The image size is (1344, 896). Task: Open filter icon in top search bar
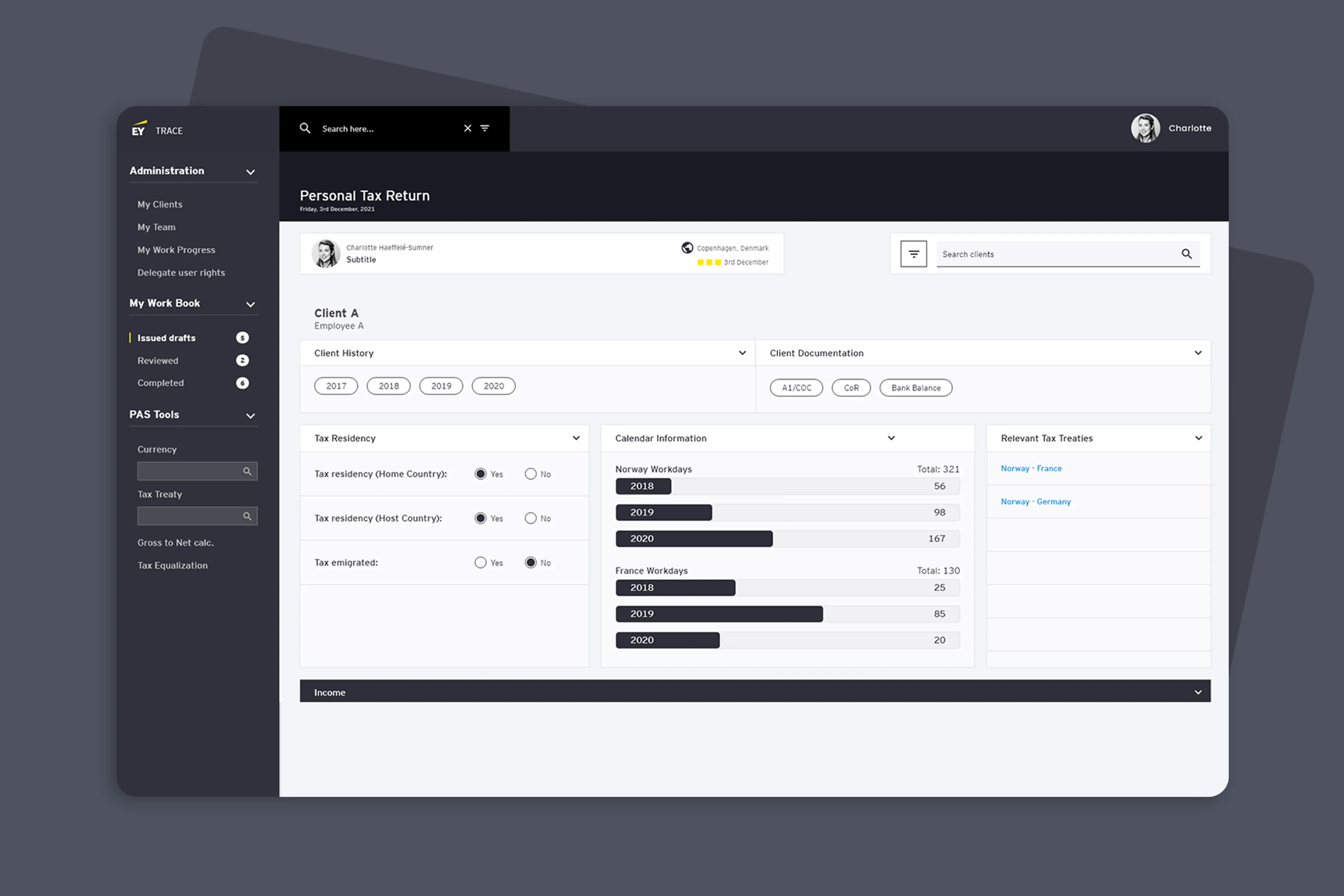485,128
